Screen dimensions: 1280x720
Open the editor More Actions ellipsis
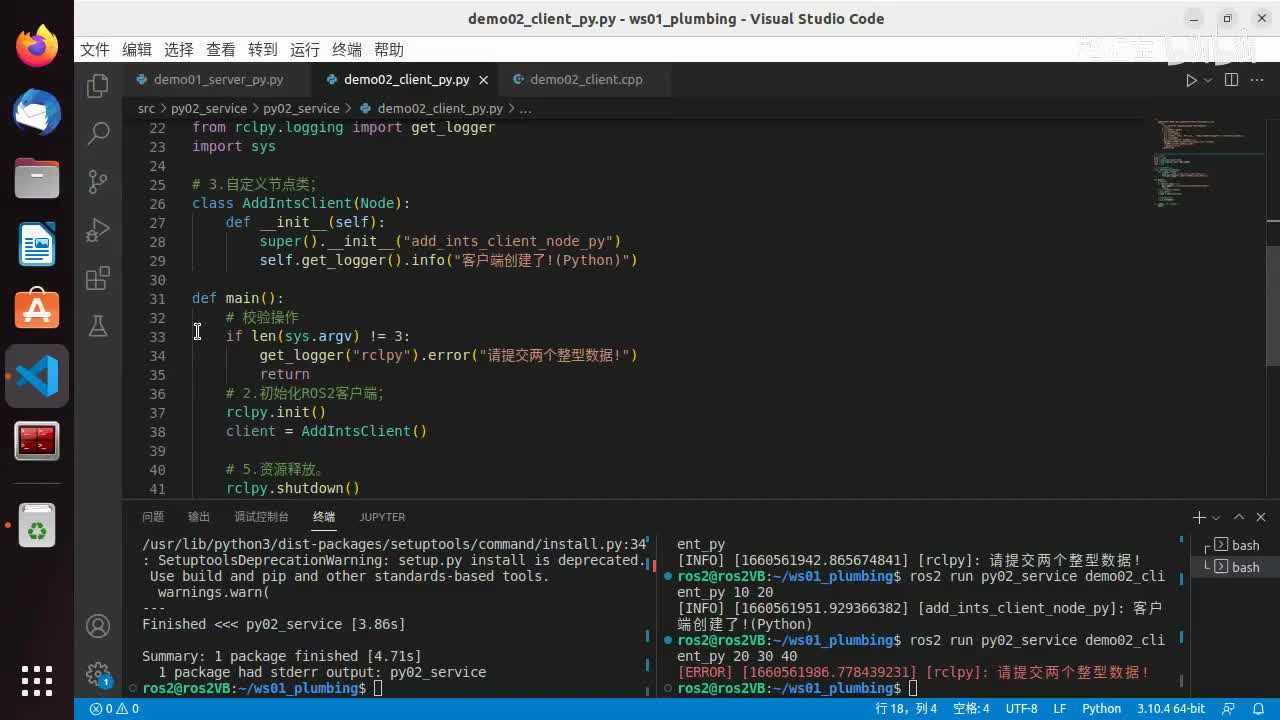[1258, 80]
